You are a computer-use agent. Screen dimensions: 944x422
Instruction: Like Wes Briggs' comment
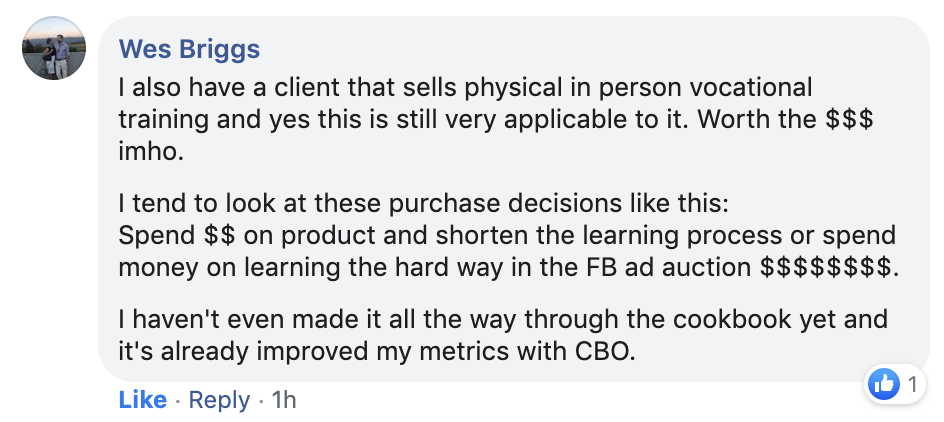point(142,400)
